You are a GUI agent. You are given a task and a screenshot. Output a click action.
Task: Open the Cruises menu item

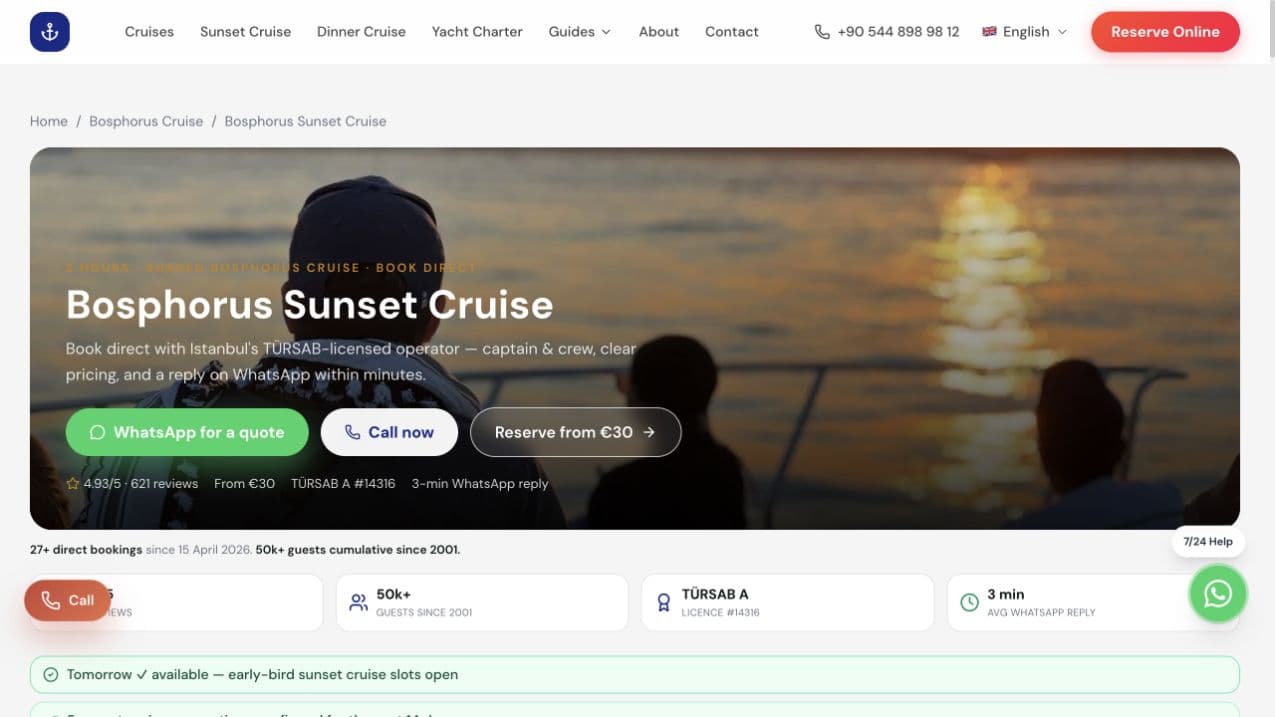[x=149, y=32]
